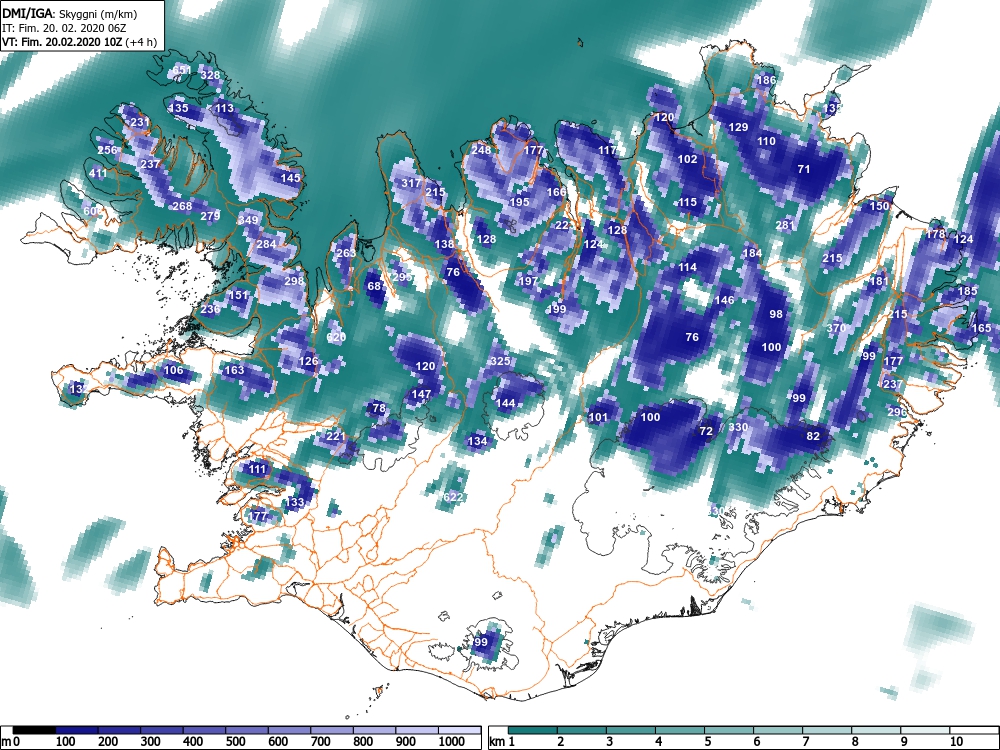The height and width of the screenshot is (750, 1000).
Task: Click the DMI/IGA Skyggni (m/km) title line
Action: tap(70, 13)
